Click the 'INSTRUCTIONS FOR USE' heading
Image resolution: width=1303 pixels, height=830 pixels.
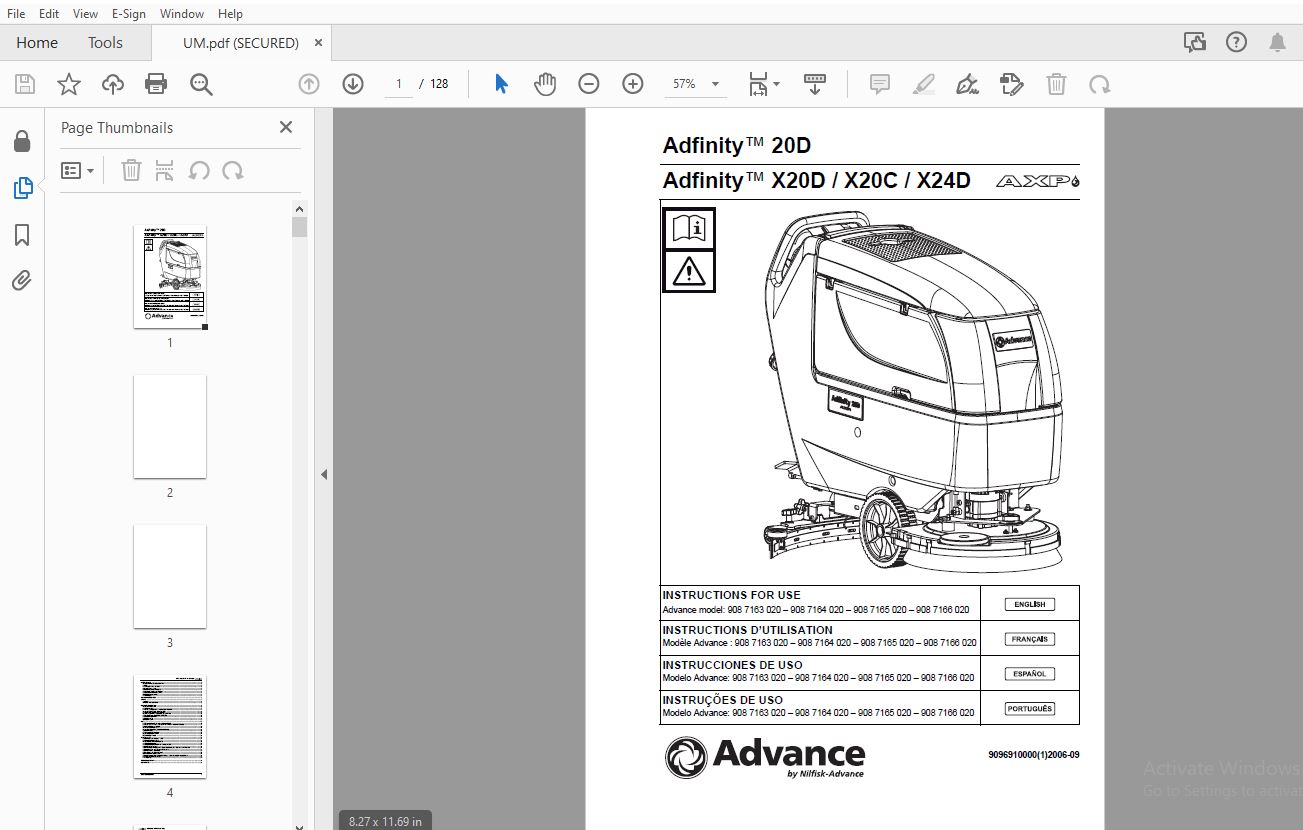click(x=731, y=595)
